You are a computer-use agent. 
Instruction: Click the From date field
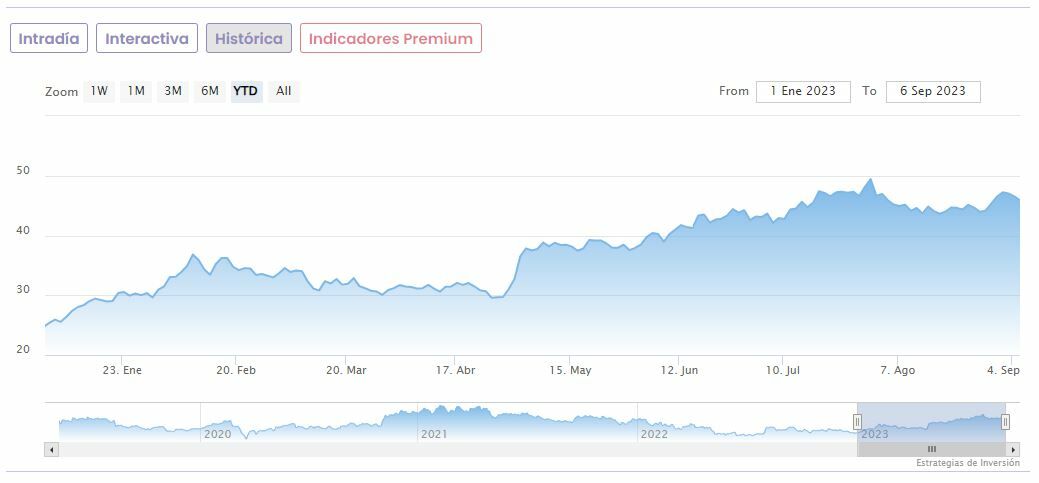pyautogui.click(x=803, y=91)
